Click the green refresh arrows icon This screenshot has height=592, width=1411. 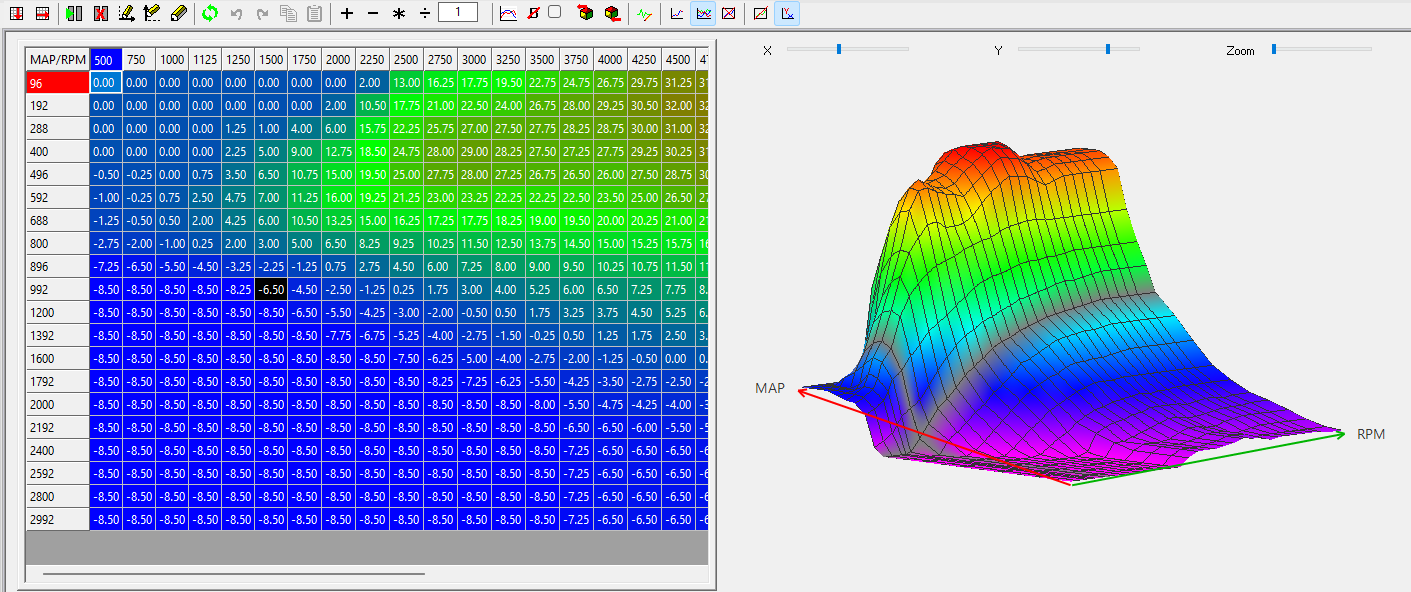[210, 13]
